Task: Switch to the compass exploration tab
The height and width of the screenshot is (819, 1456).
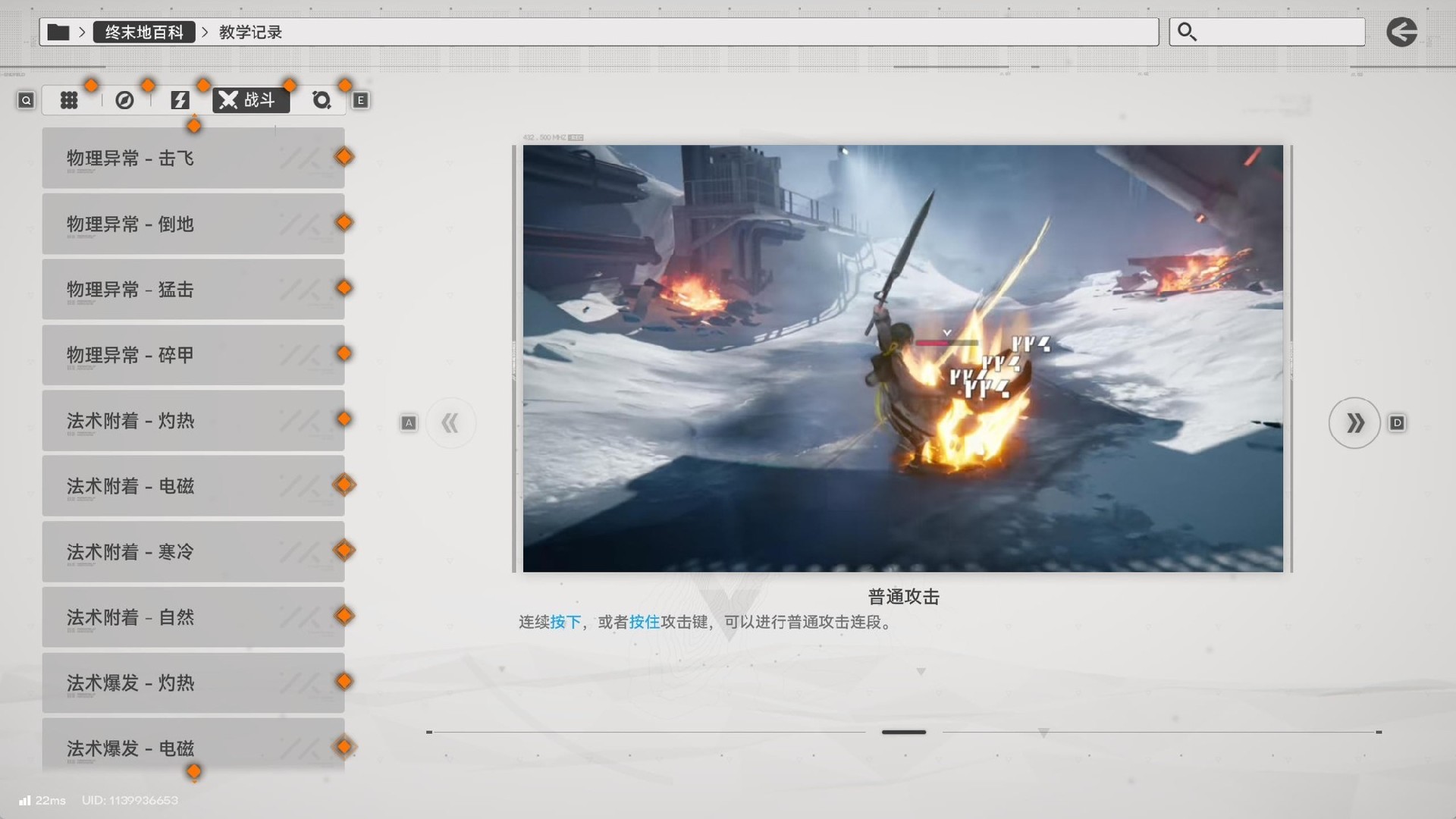Action: (x=124, y=100)
